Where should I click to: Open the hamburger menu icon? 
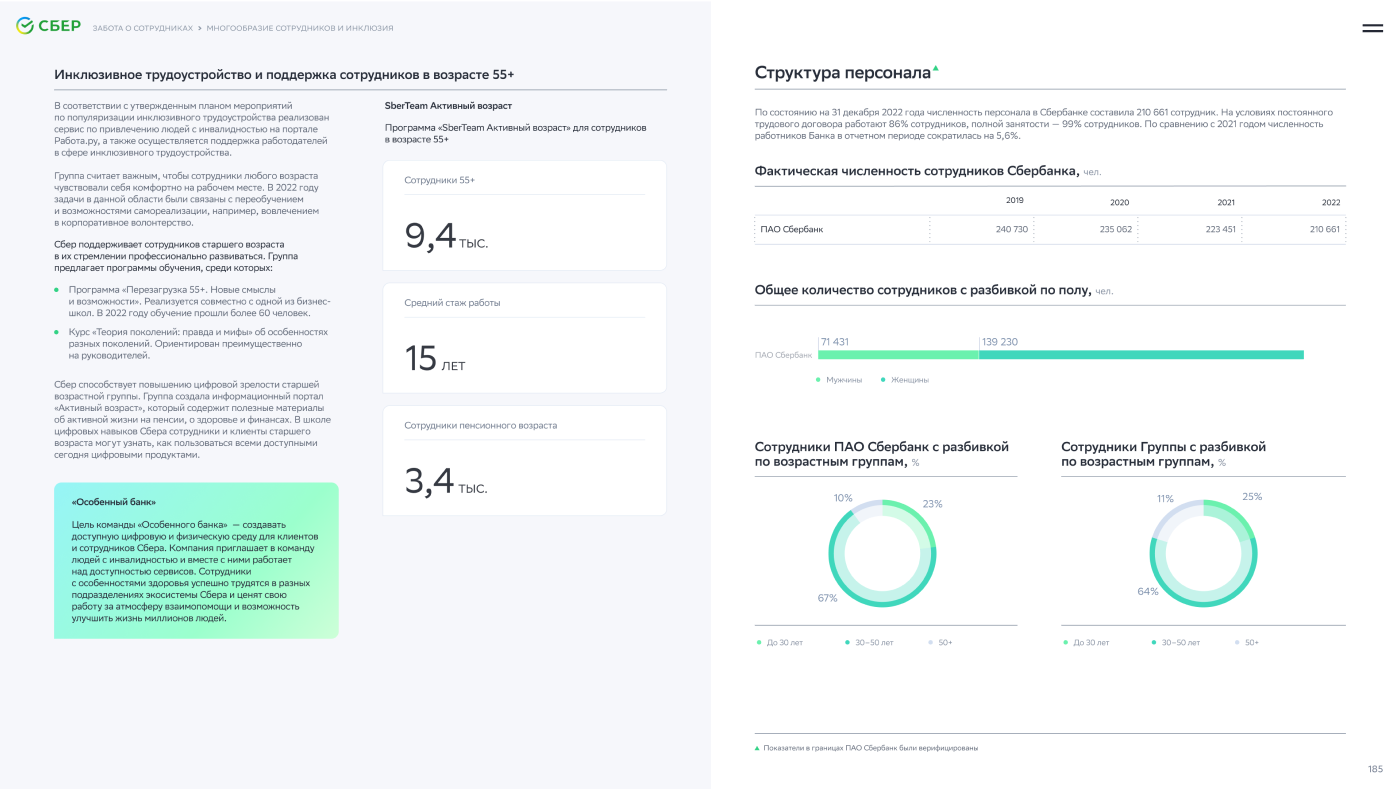(1372, 28)
